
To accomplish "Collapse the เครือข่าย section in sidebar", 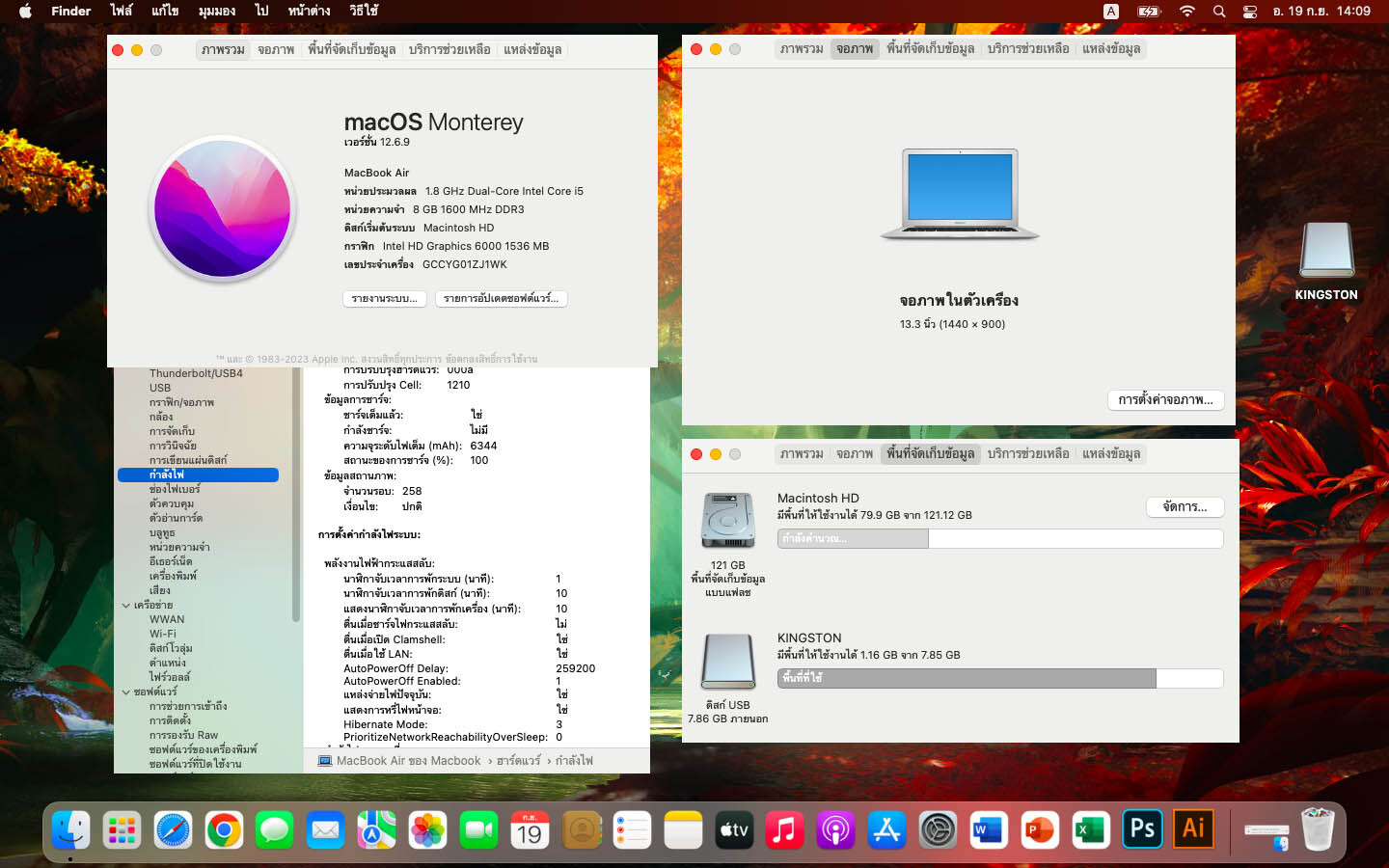I will point(126,606).
